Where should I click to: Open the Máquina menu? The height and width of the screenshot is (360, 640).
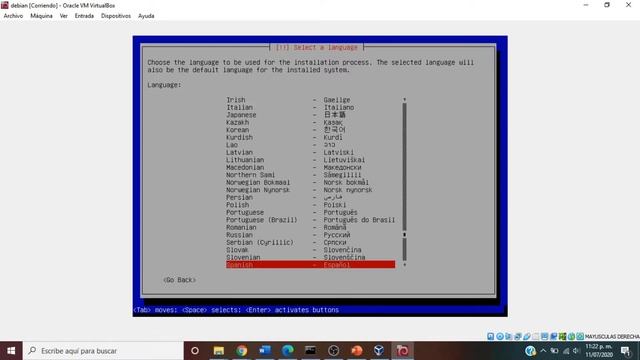tap(41, 16)
